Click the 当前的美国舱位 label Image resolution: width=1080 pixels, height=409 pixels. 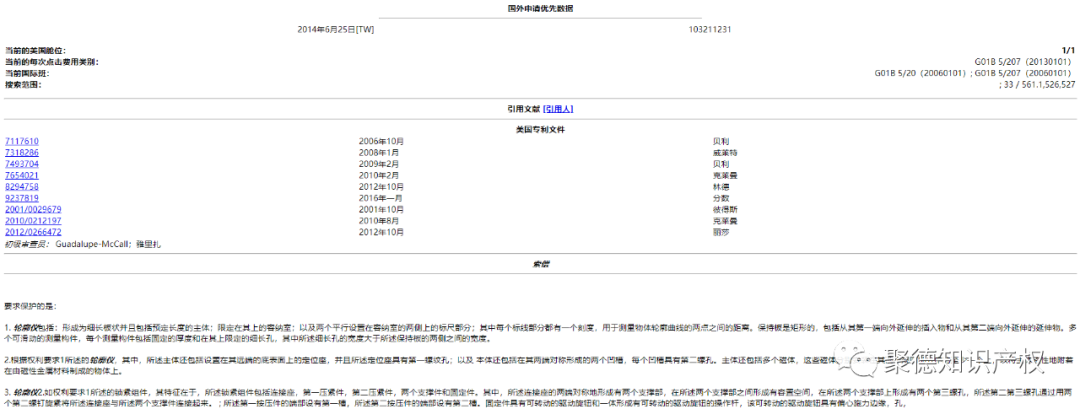pyautogui.click(x=36, y=50)
